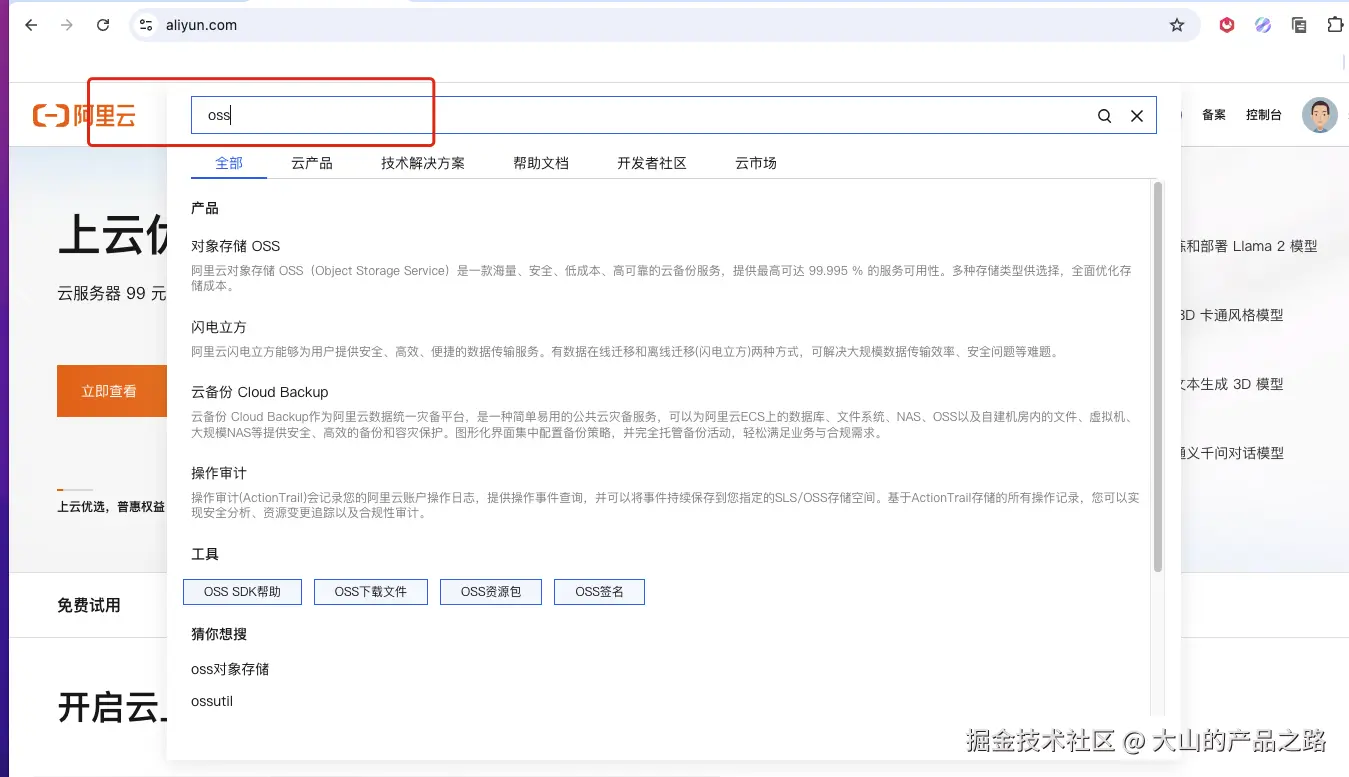Screen dimensions: 1349x777
Task: Click the 本生成 3D 模型 link text
Action: [1232, 384]
